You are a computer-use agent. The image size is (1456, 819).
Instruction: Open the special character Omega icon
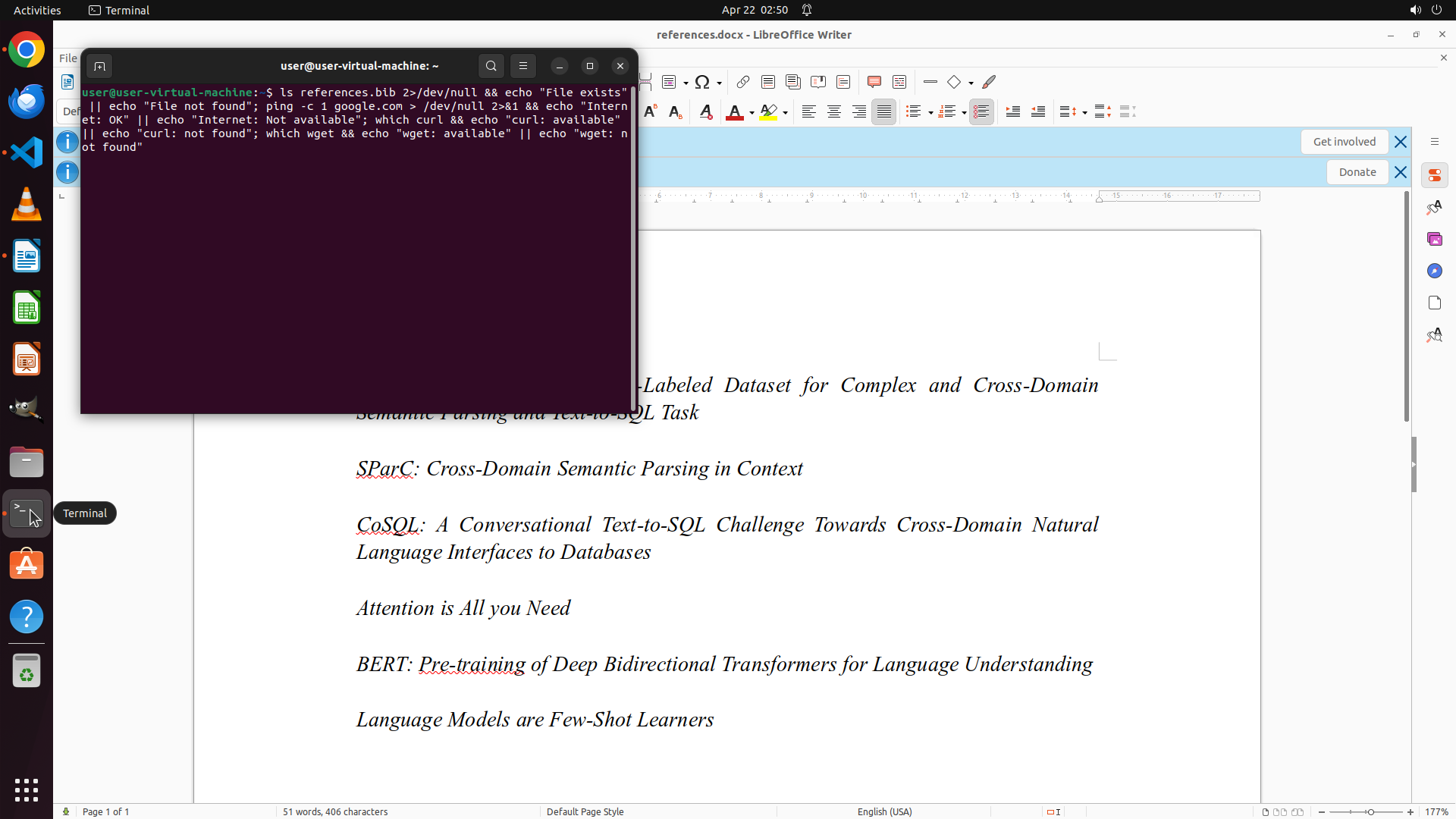pos(702,82)
